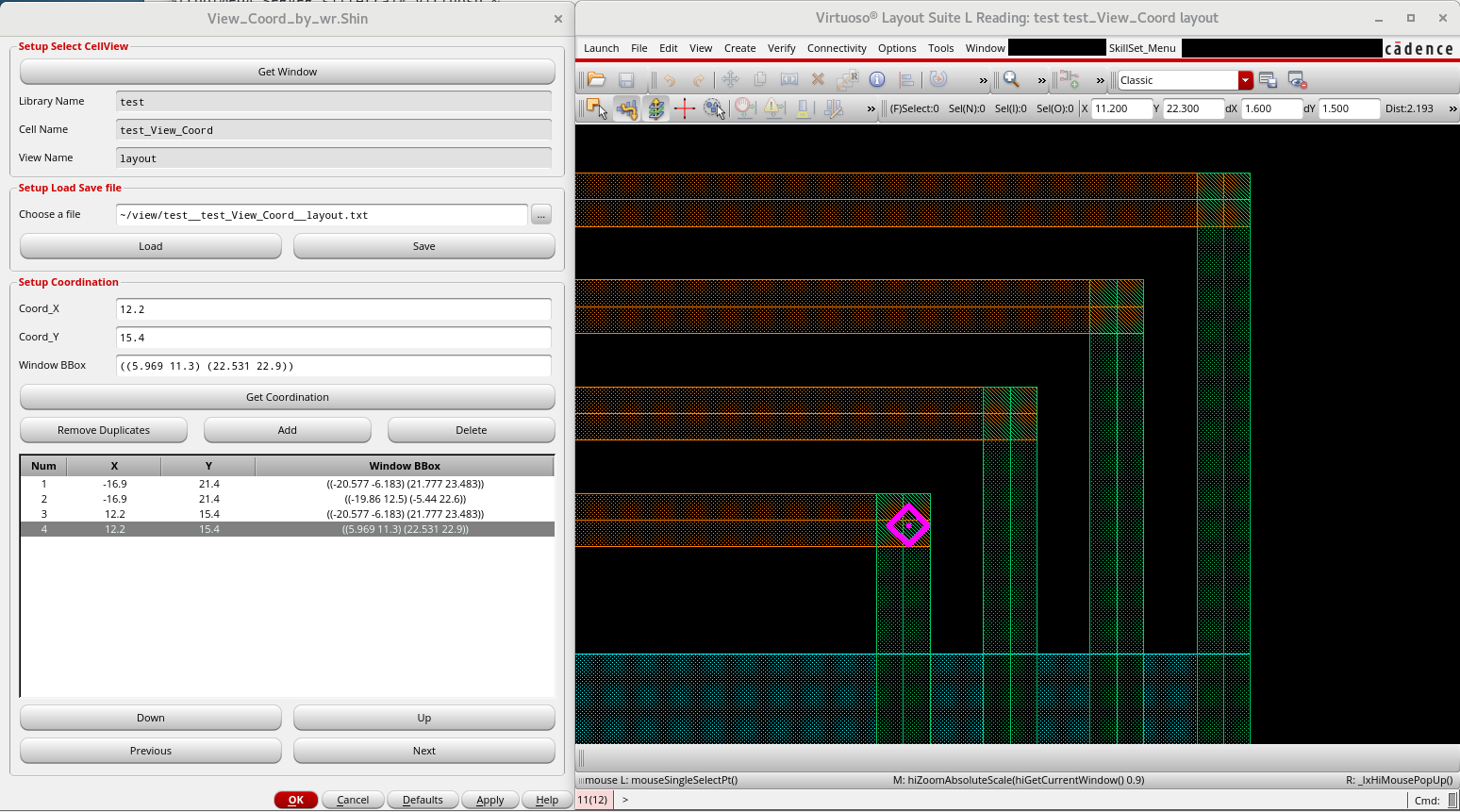Open the Verify menu

pyautogui.click(x=782, y=48)
